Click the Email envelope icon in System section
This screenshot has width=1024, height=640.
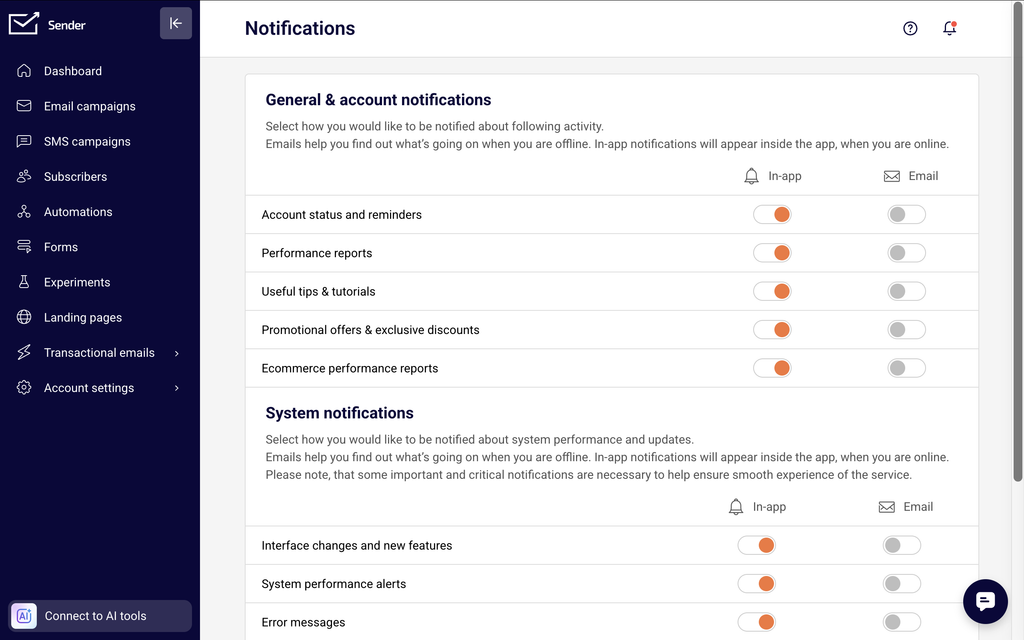coord(887,507)
